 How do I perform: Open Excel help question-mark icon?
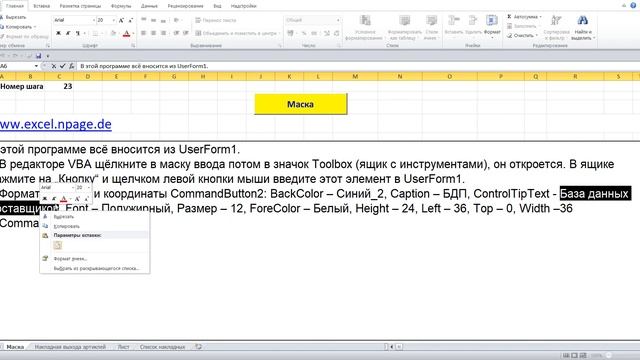633,5
